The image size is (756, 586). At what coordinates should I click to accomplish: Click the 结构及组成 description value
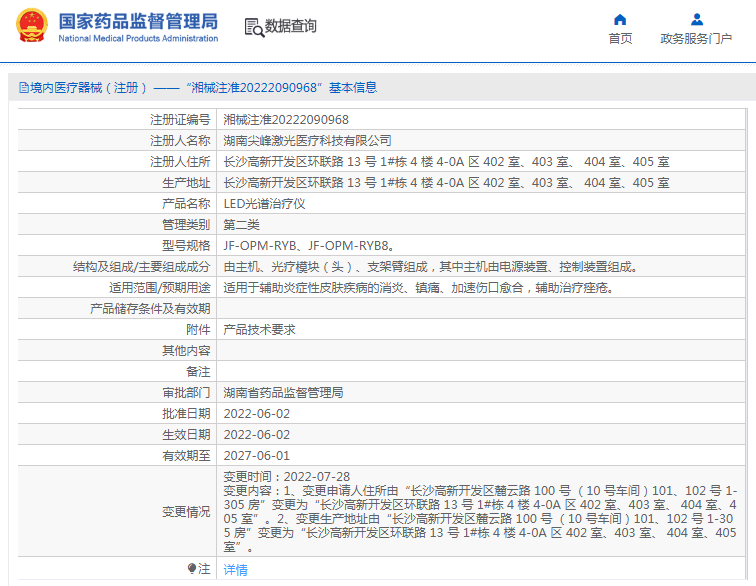pyautogui.click(x=430, y=267)
